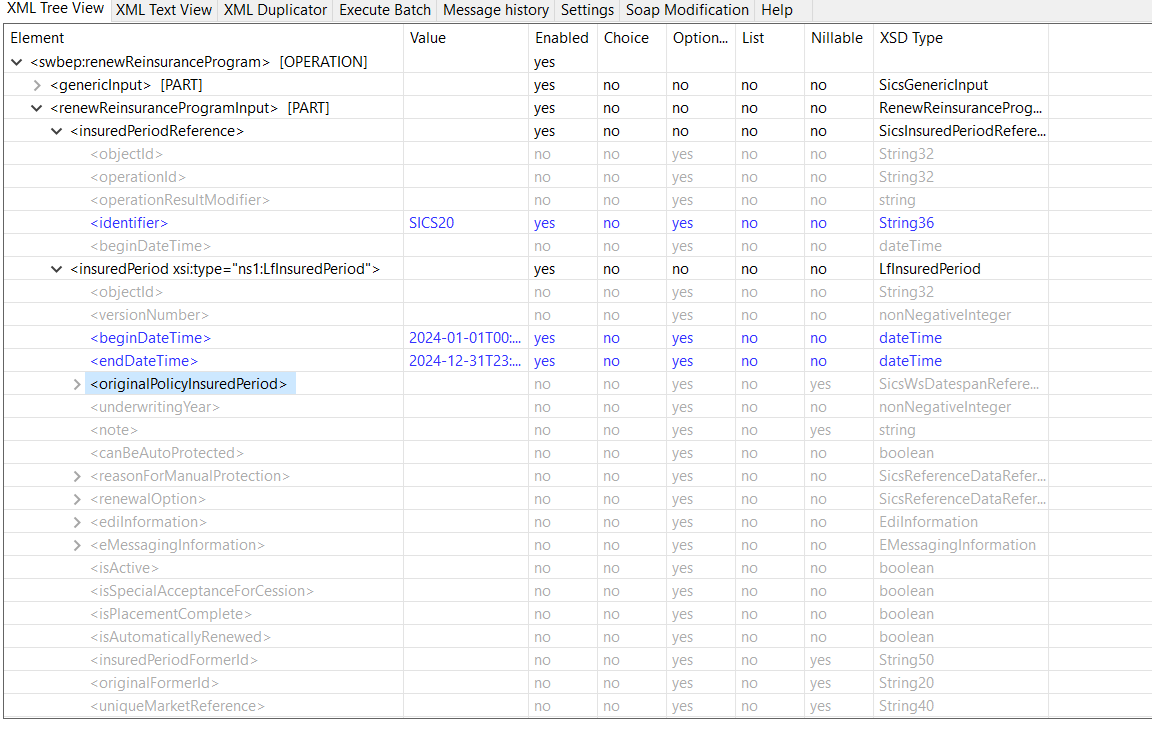Expand the reasonForManualProtection node
1152x729 pixels.
click(77, 476)
